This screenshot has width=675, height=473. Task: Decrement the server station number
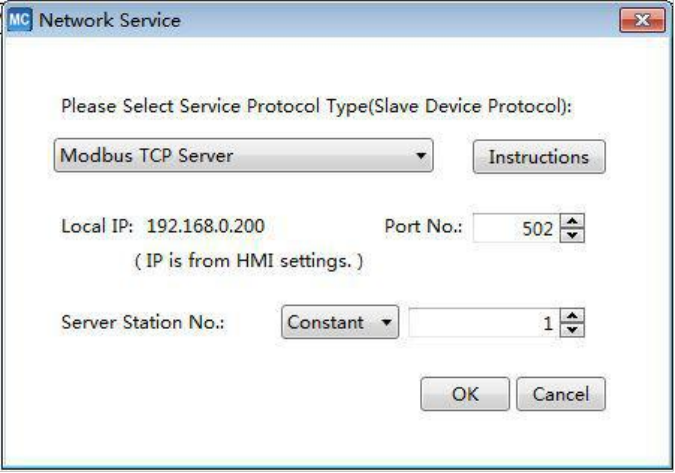[574, 329]
